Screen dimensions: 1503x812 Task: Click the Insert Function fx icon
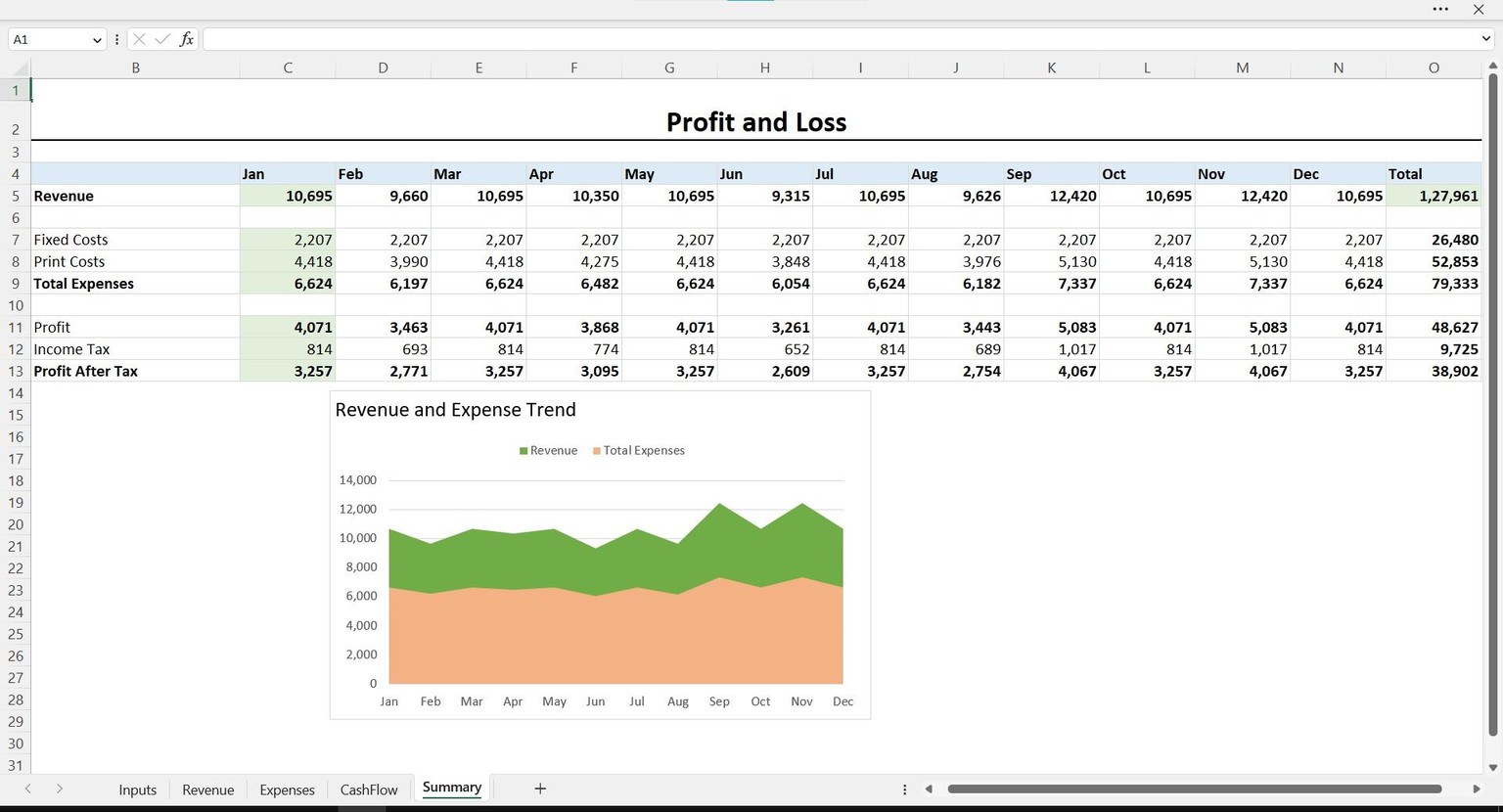coord(186,39)
